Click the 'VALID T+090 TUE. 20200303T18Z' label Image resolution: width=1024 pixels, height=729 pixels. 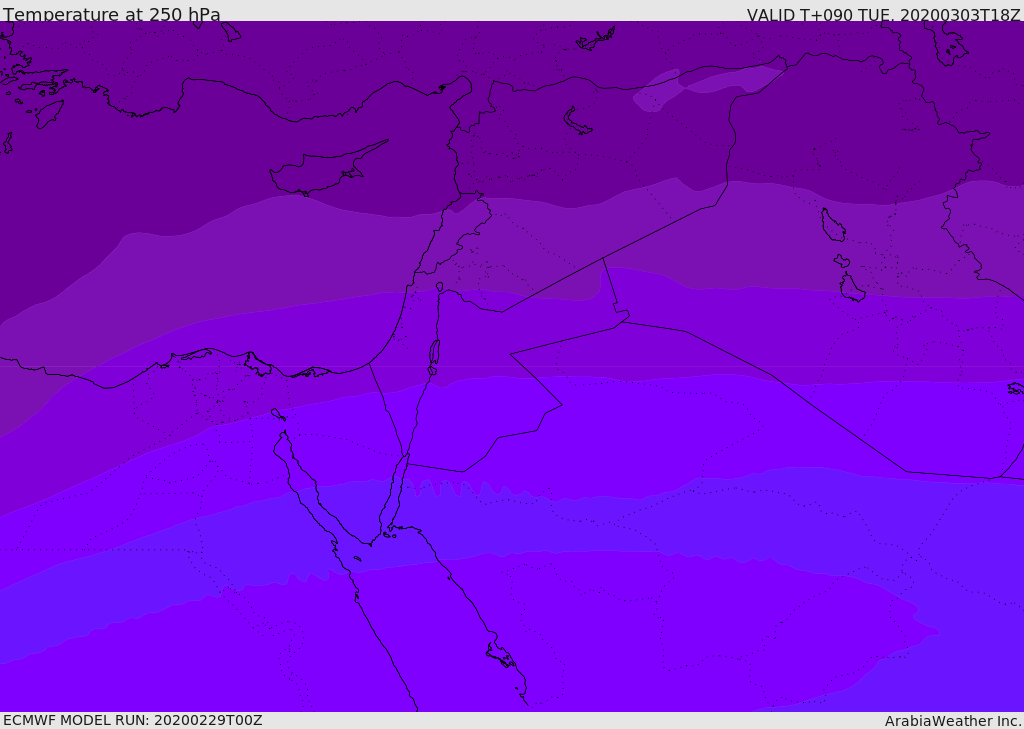[884, 14]
